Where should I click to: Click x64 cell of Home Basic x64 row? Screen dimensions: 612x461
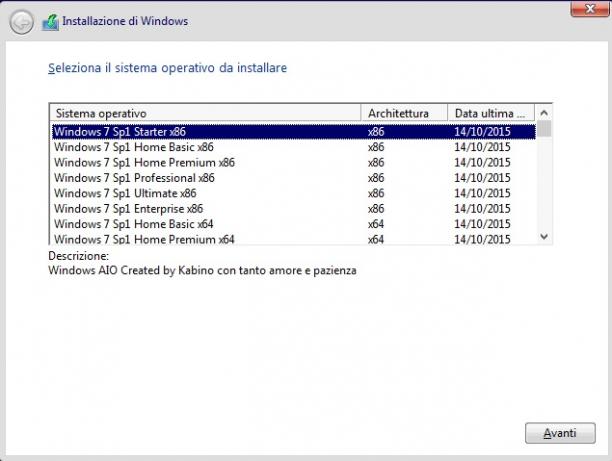click(376, 224)
